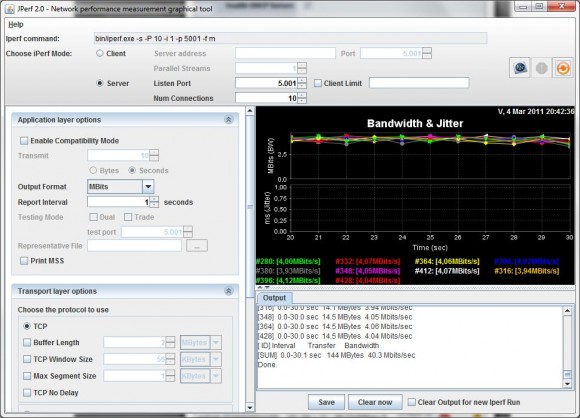Click the output area scrollbar down arrow
This screenshot has width=580, height=418.
567,384
